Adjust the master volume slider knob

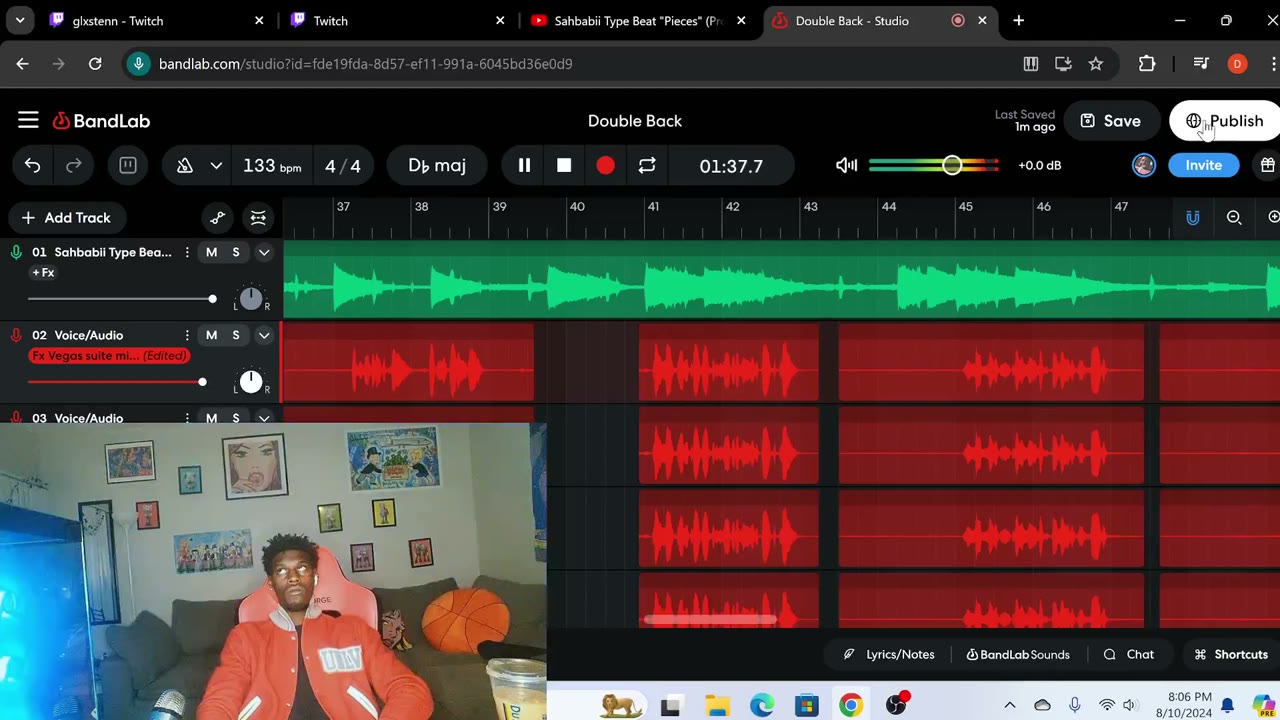952,165
